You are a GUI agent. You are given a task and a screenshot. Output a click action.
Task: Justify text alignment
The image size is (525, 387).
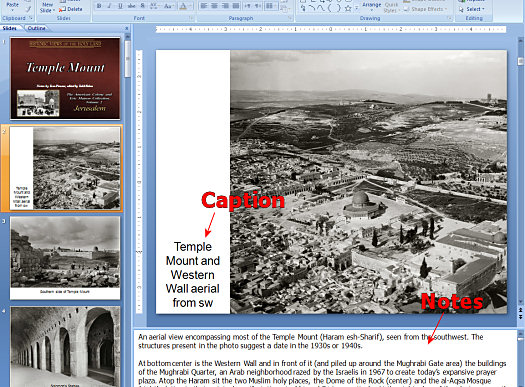point(236,6)
